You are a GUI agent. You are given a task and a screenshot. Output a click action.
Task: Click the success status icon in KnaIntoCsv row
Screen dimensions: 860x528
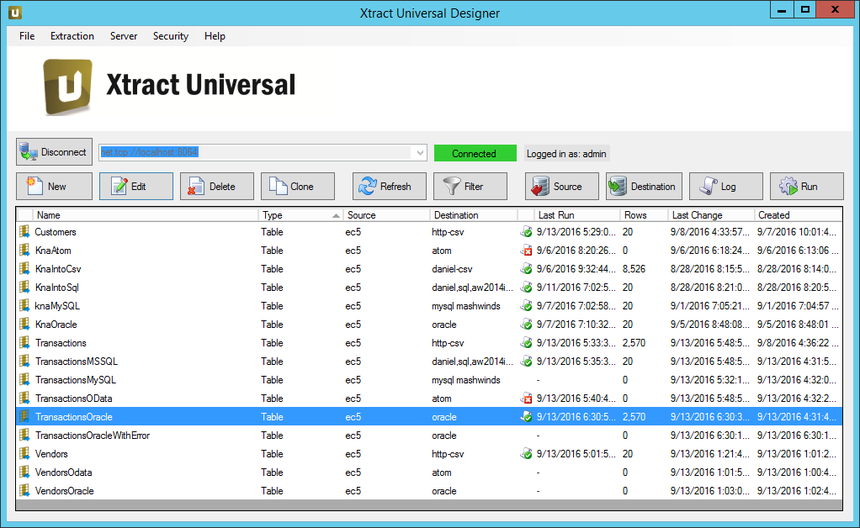point(527,269)
